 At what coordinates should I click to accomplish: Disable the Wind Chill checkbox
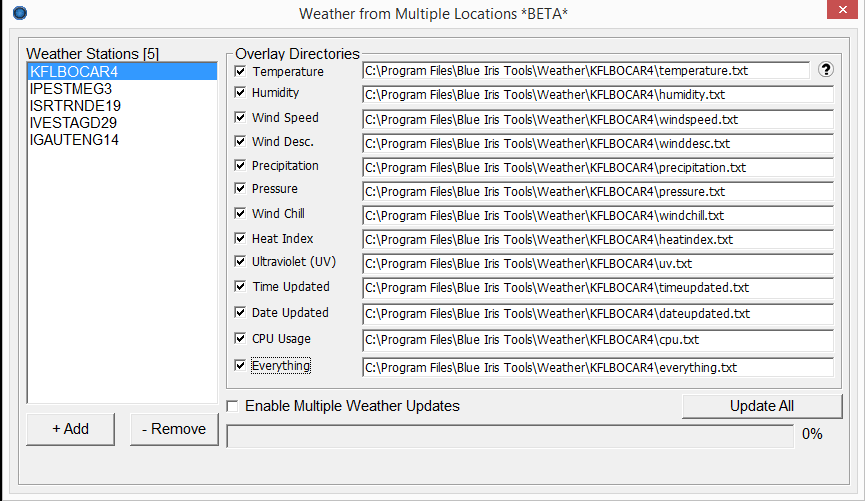coord(240,213)
